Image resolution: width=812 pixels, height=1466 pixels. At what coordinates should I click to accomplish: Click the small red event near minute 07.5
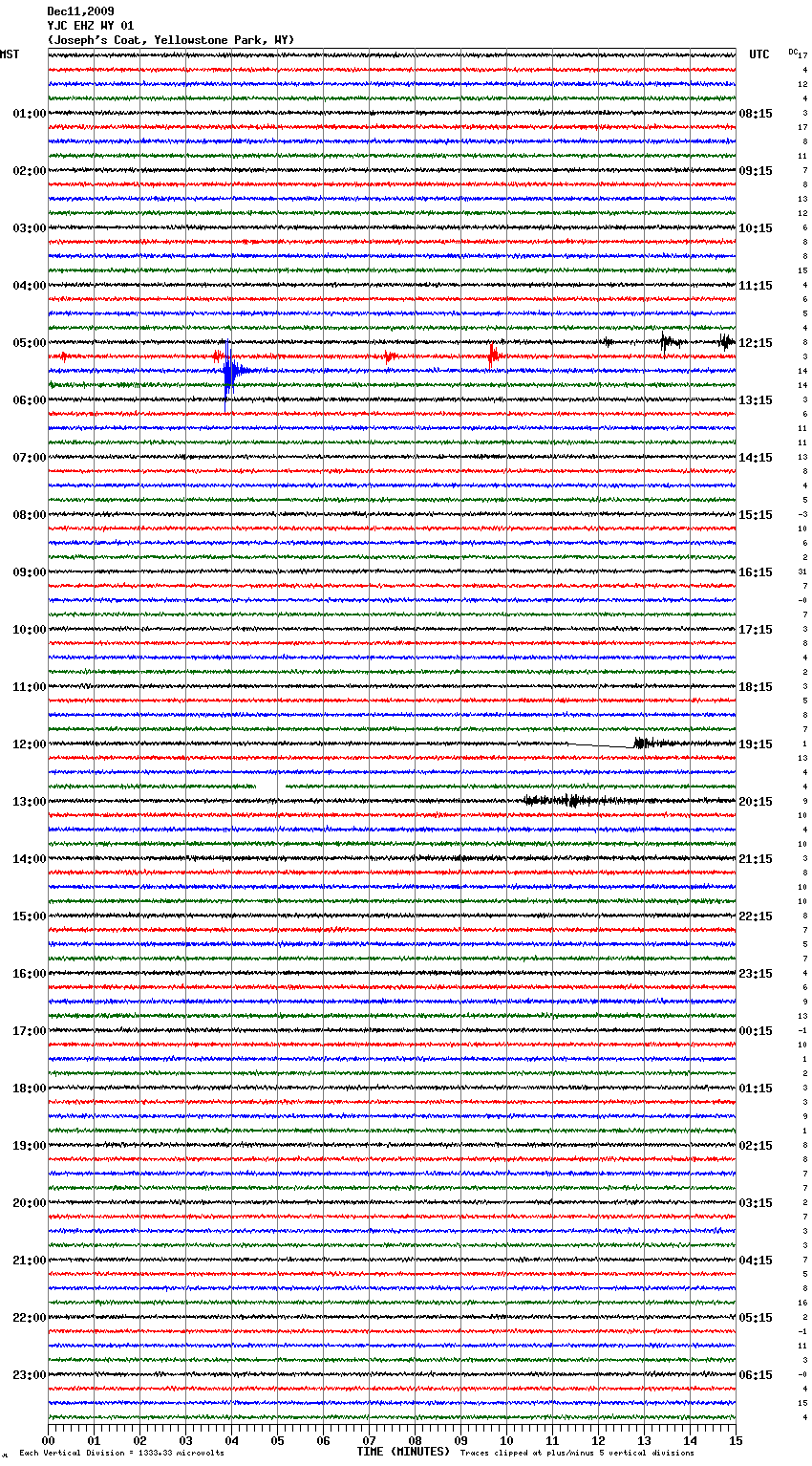point(389,356)
